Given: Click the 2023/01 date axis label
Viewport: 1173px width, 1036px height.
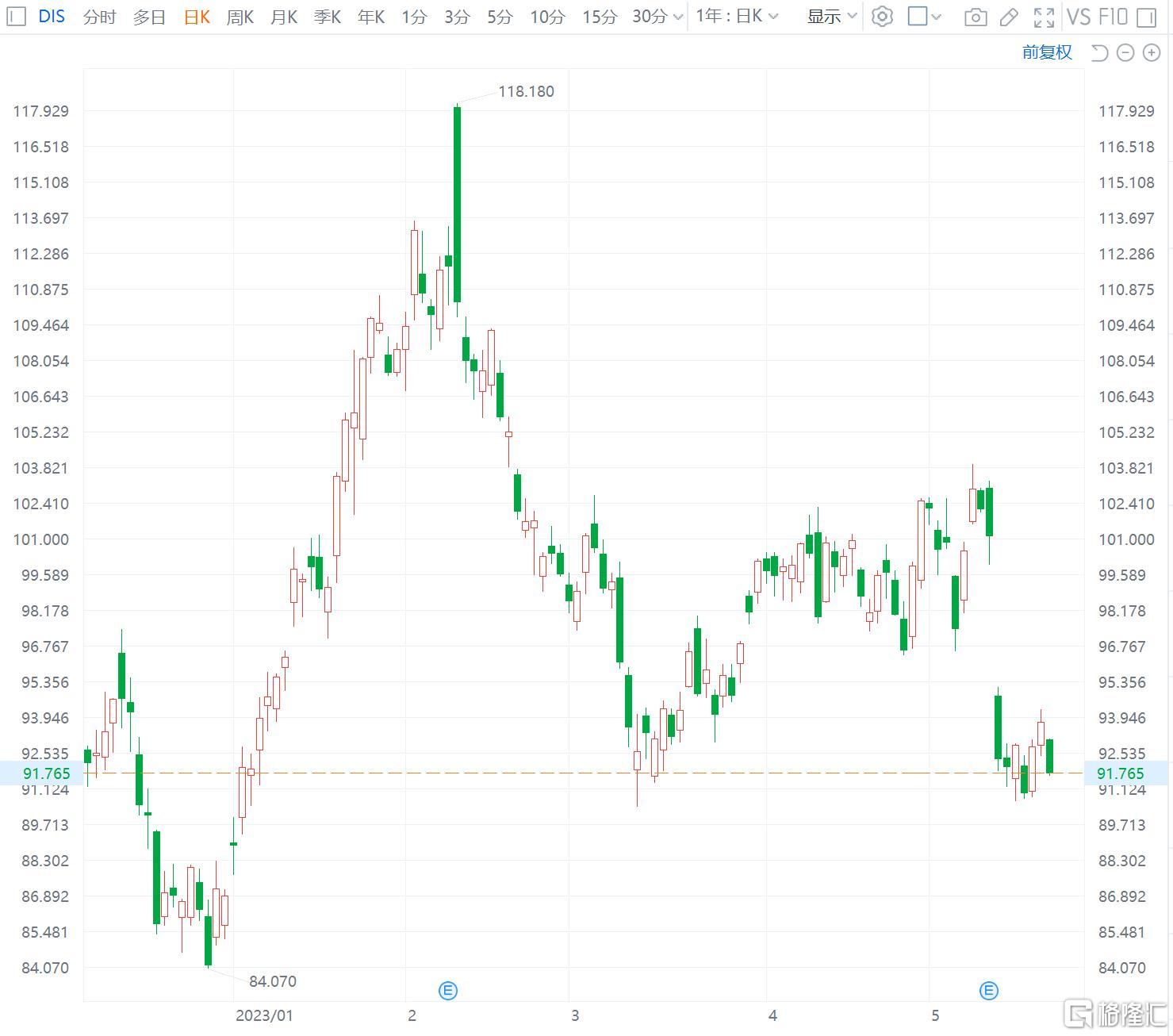Looking at the screenshot, I should (264, 1015).
